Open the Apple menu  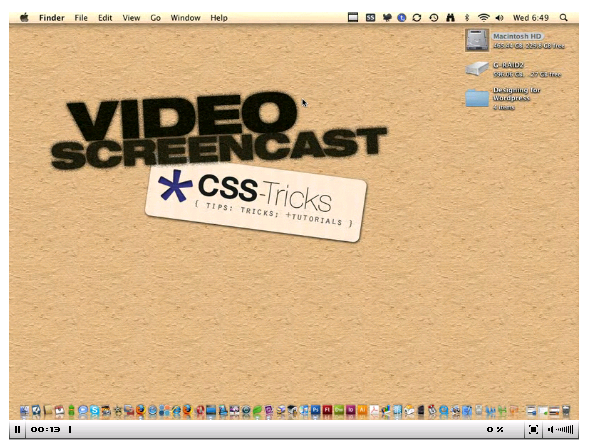[24, 17]
